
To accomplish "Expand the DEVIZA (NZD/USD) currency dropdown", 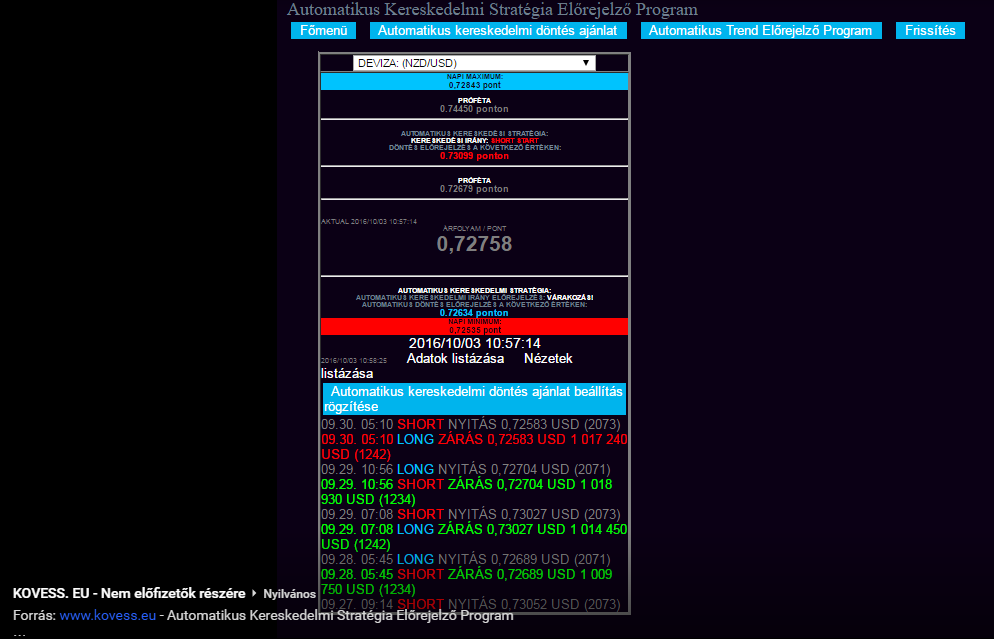I will tap(473, 63).
